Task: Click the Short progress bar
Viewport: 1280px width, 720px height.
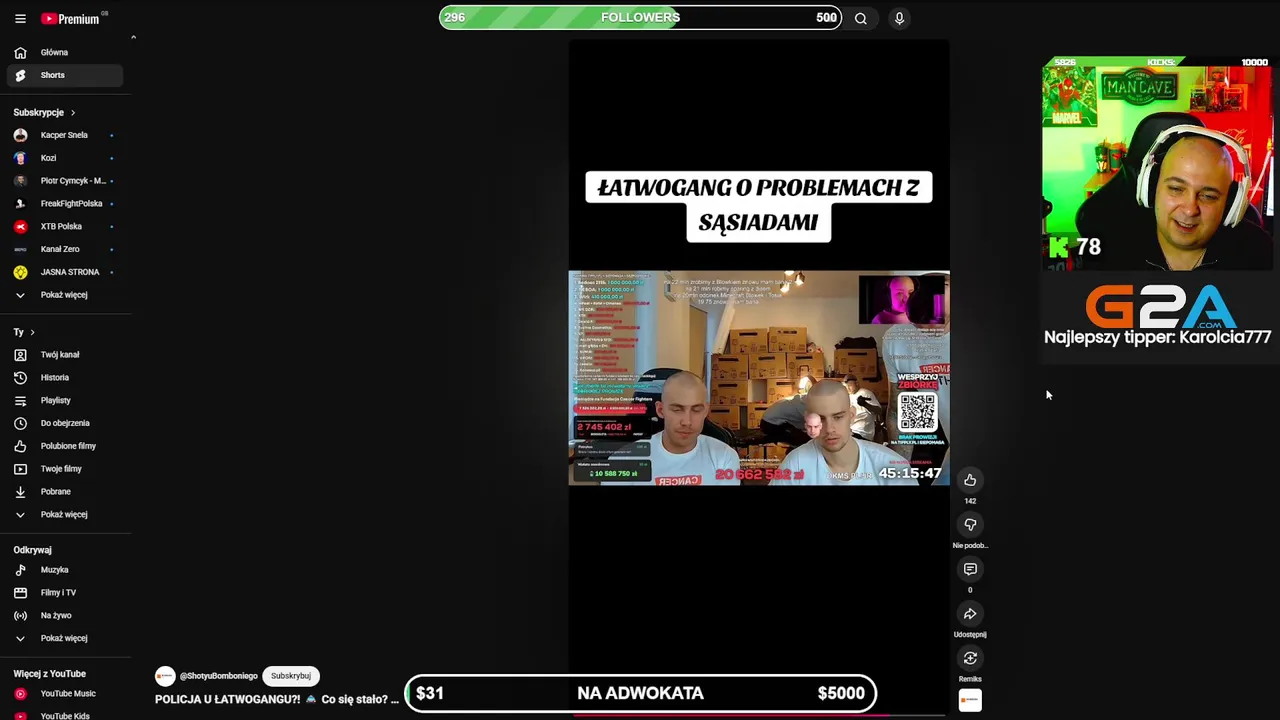Action: pyautogui.click(x=759, y=716)
